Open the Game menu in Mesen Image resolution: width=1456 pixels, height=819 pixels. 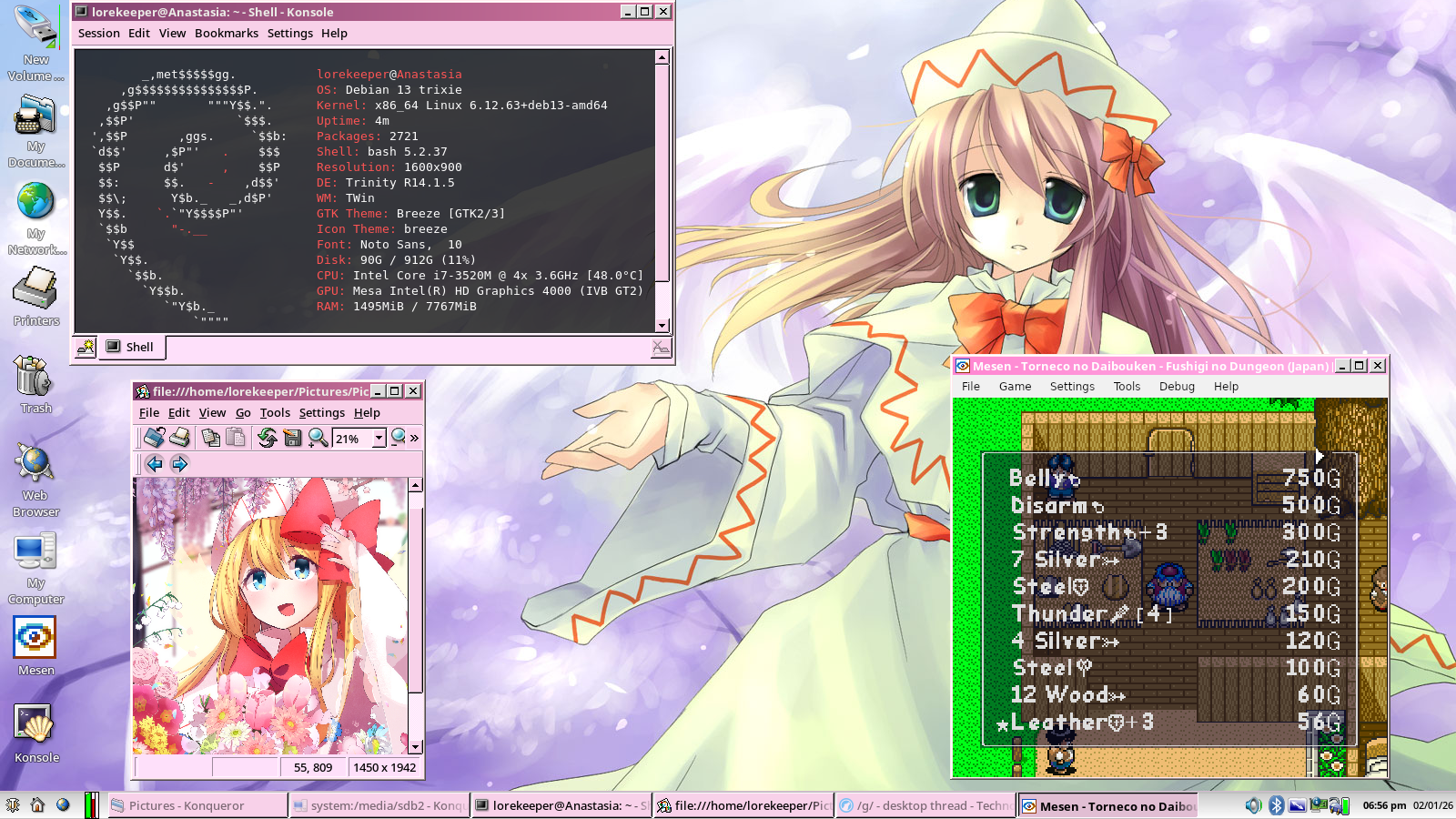[x=1015, y=387]
